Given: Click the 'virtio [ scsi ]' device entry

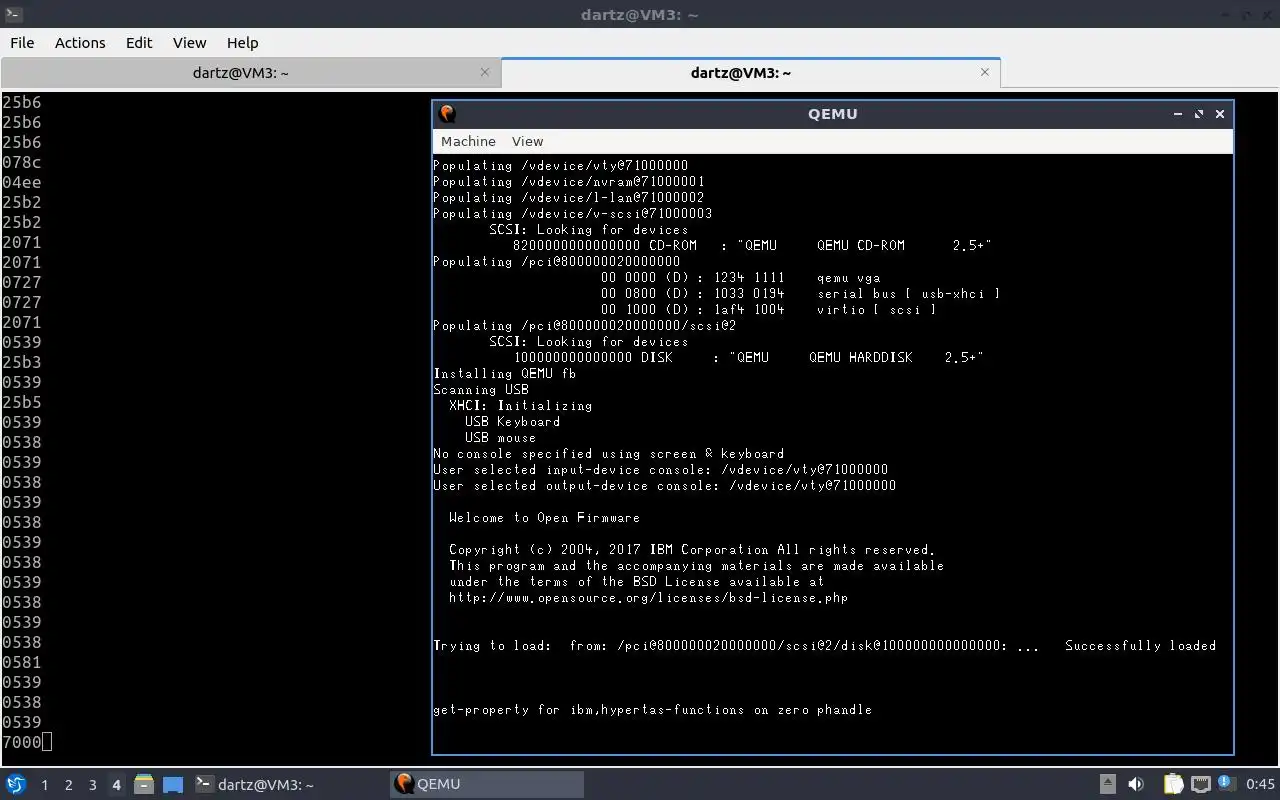Looking at the screenshot, I should coord(876,310).
